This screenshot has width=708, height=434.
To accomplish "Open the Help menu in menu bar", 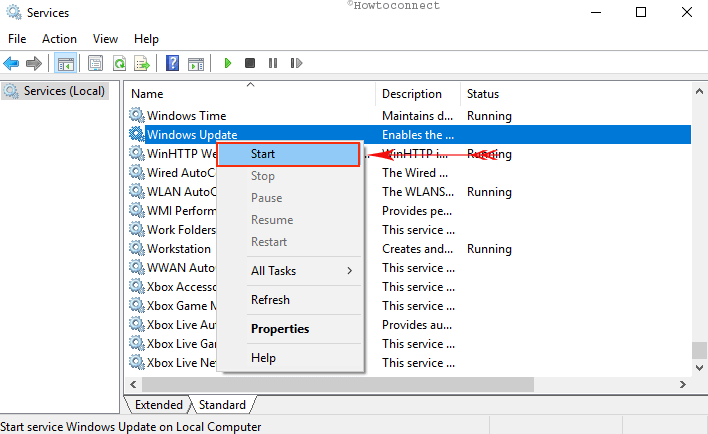I will [x=146, y=39].
